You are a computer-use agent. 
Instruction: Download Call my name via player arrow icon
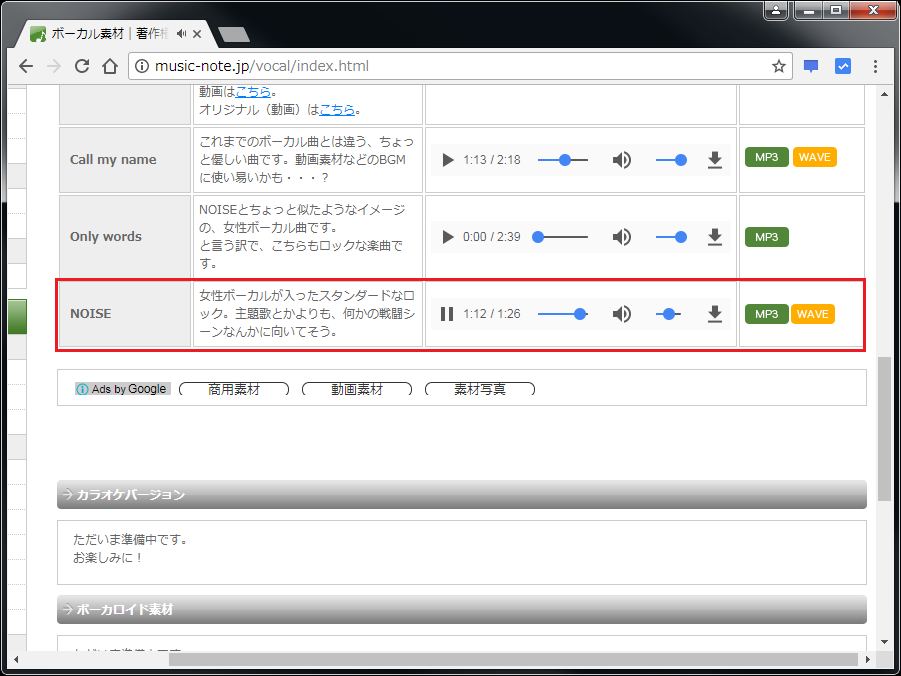point(714,160)
